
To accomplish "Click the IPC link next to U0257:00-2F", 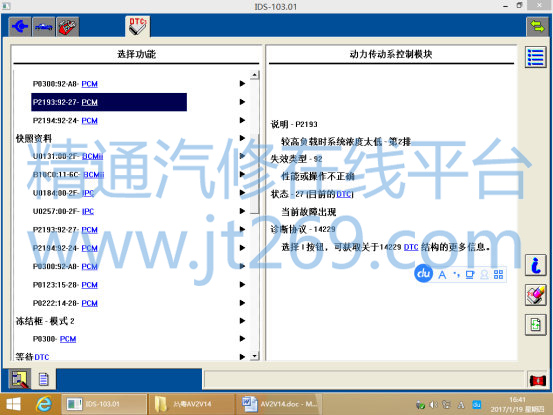I will [88, 211].
